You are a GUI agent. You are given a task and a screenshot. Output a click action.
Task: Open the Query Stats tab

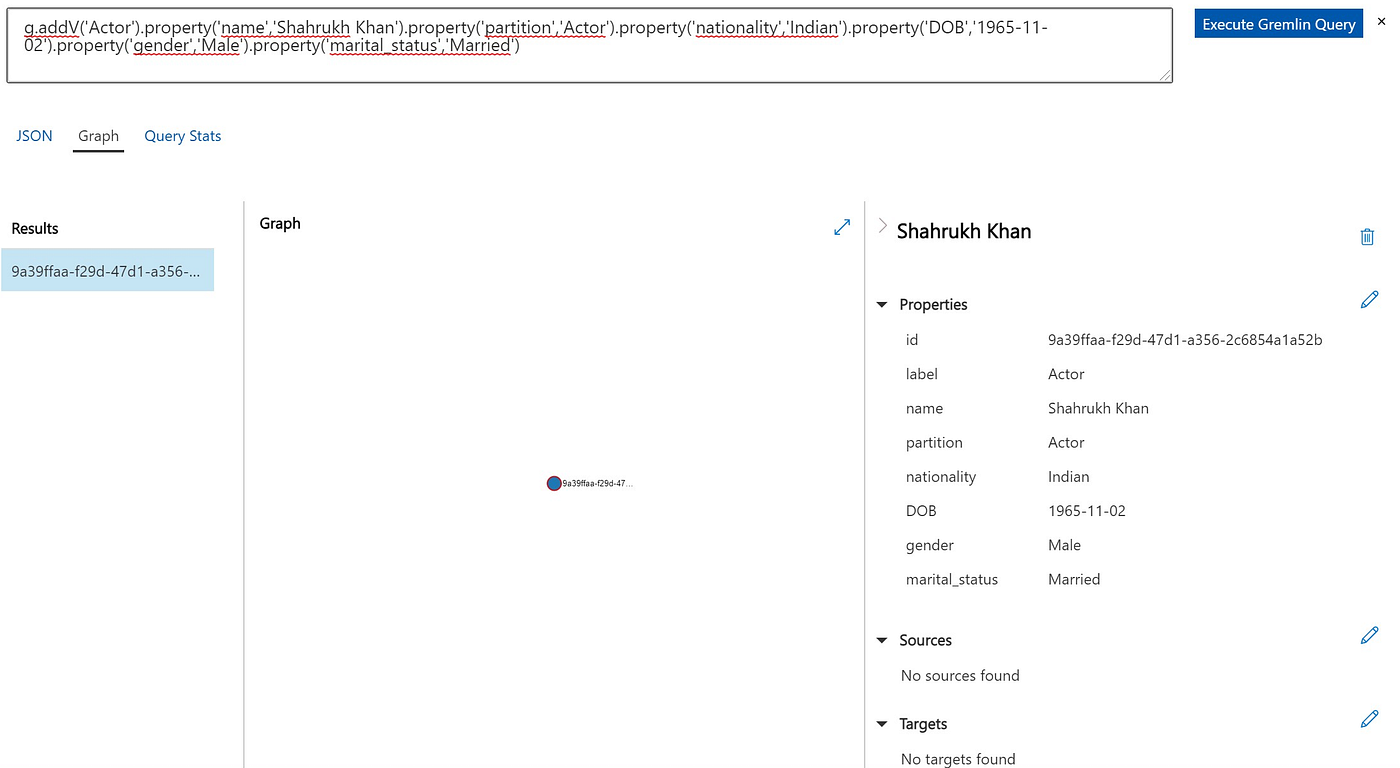pos(182,136)
